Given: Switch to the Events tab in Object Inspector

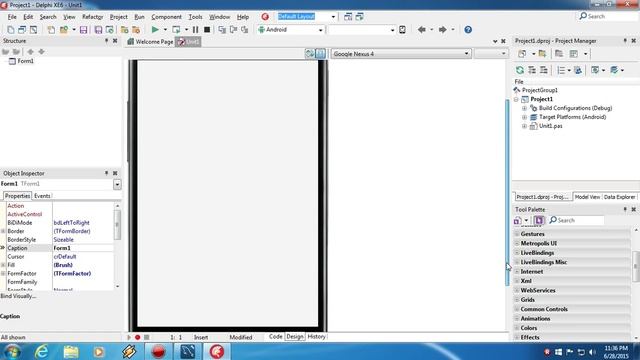Looking at the screenshot, I should tap(42, 196).
